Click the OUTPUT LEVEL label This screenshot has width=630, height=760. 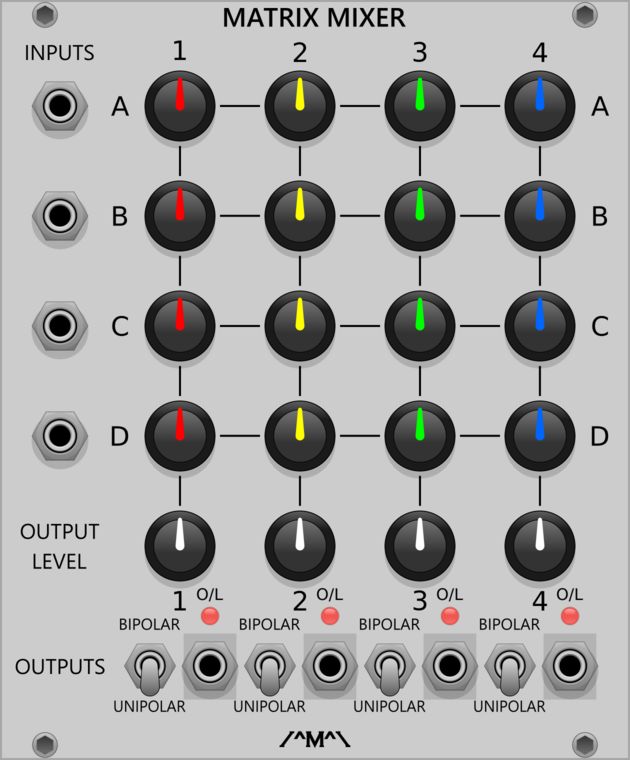[x=60, y=547]
